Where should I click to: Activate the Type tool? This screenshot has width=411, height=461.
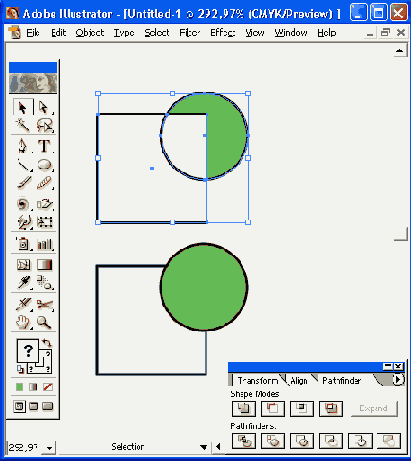(x=44, y=146)
